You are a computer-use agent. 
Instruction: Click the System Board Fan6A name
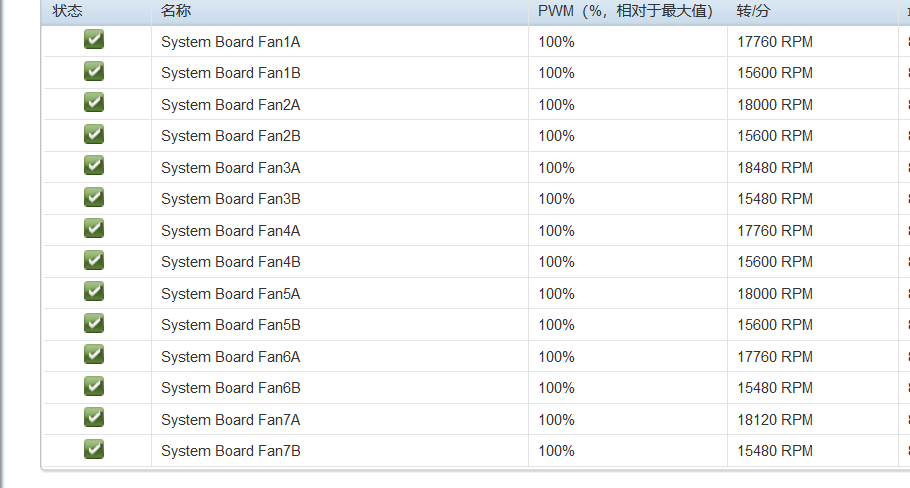click(x=231, y=357)
